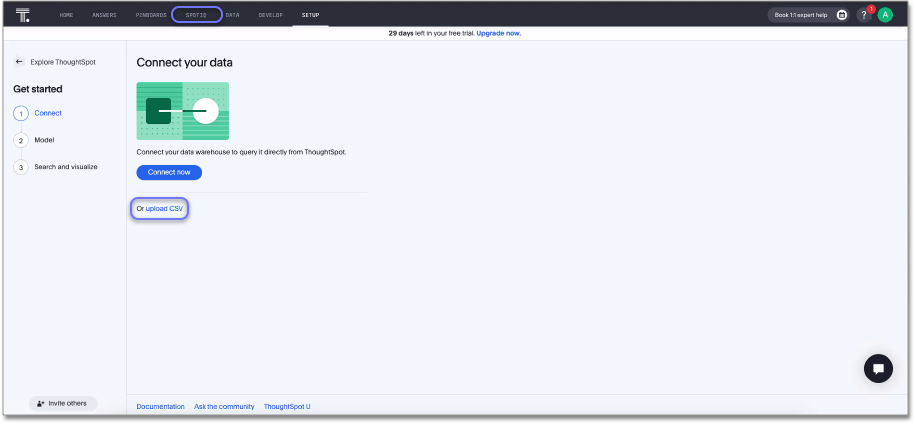Open the chat support bubble
The image size is (915, 424).
click(878, 368)
